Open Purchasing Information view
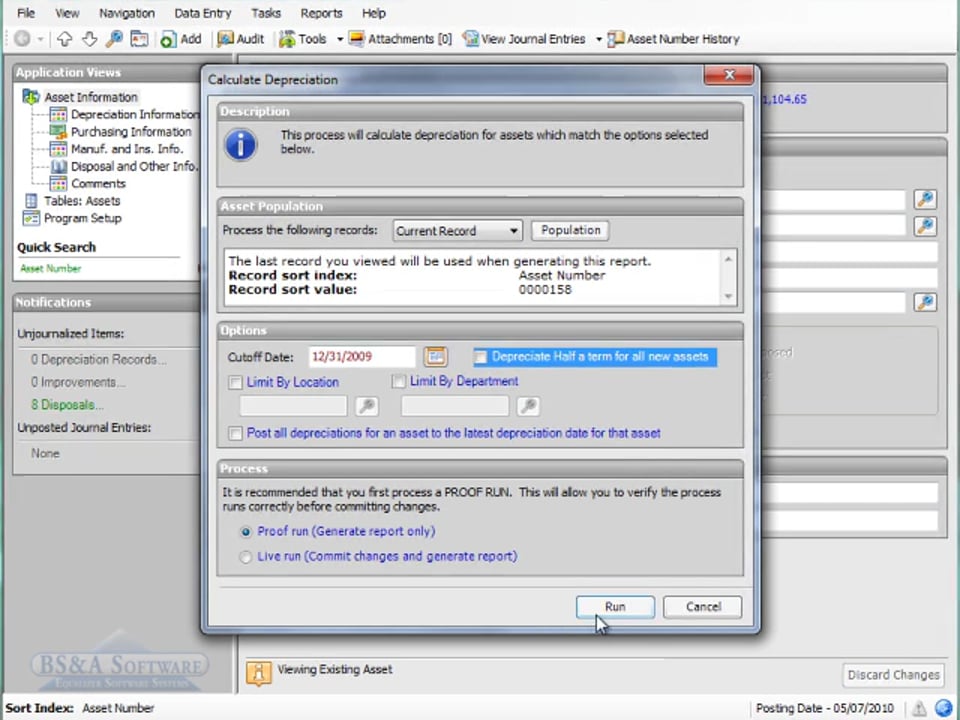 pos(131,132)
